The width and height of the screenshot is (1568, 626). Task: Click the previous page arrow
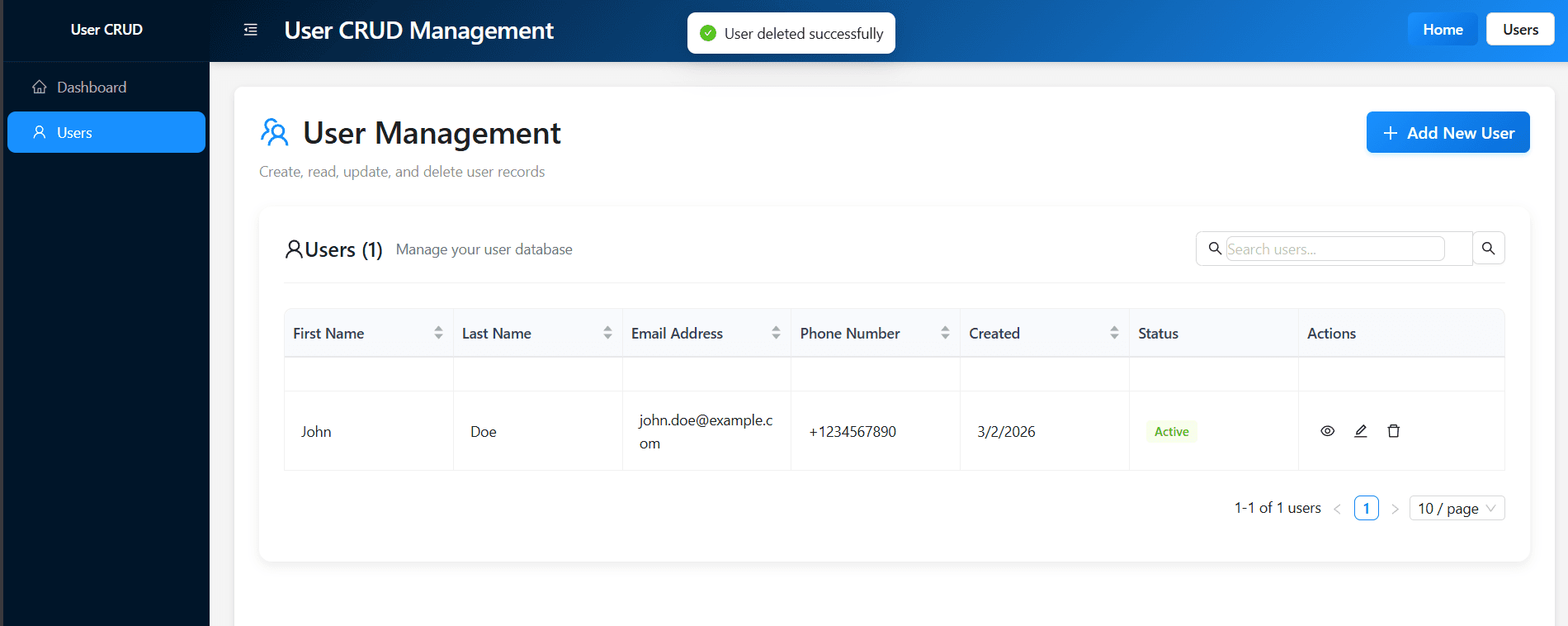click(x=1337, y=509)
